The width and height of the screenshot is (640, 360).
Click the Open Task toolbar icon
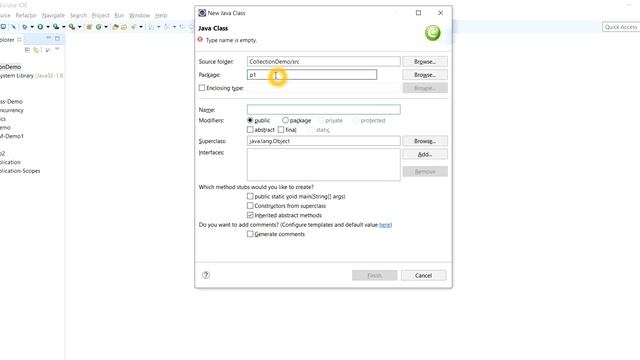(x=124, y=27)
